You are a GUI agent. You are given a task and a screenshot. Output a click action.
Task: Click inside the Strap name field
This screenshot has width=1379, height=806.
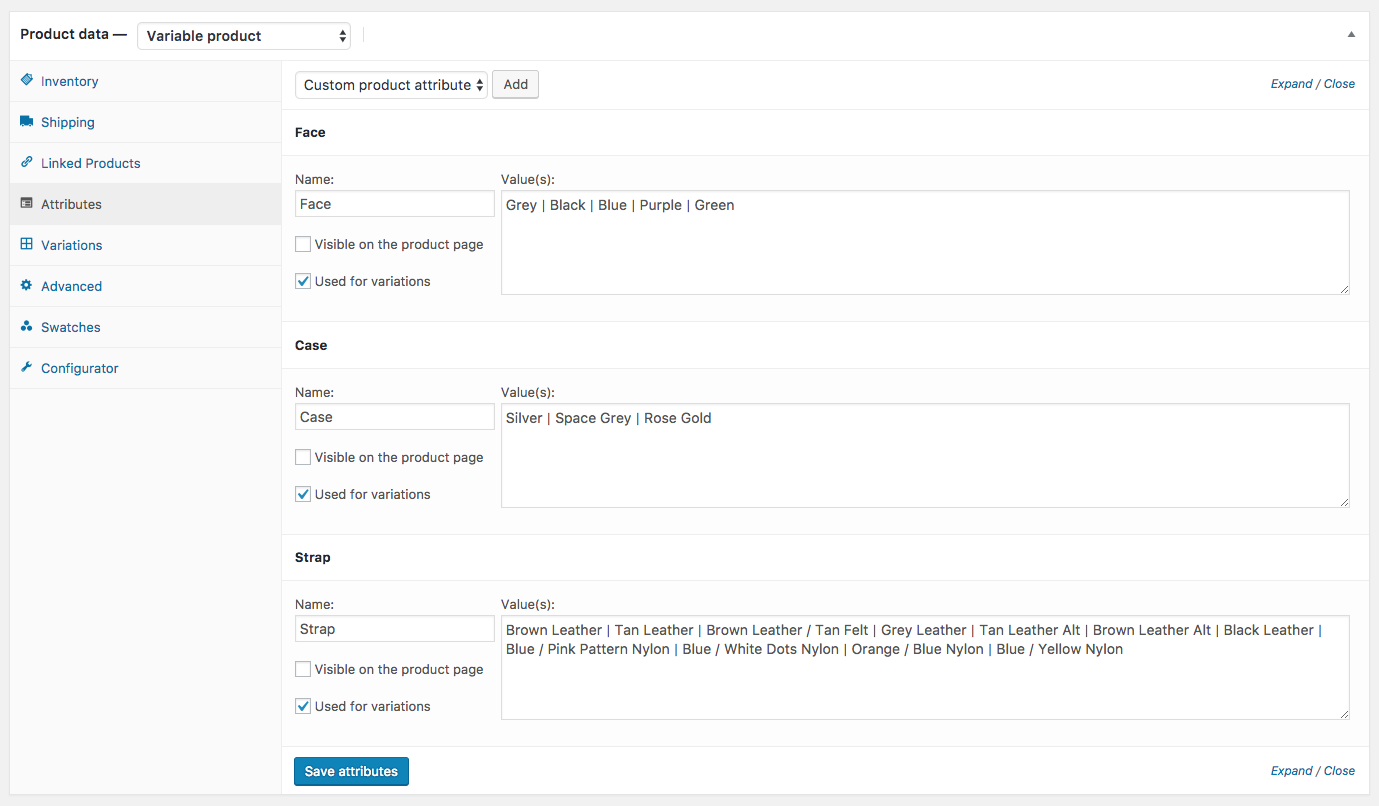(393, 628)
